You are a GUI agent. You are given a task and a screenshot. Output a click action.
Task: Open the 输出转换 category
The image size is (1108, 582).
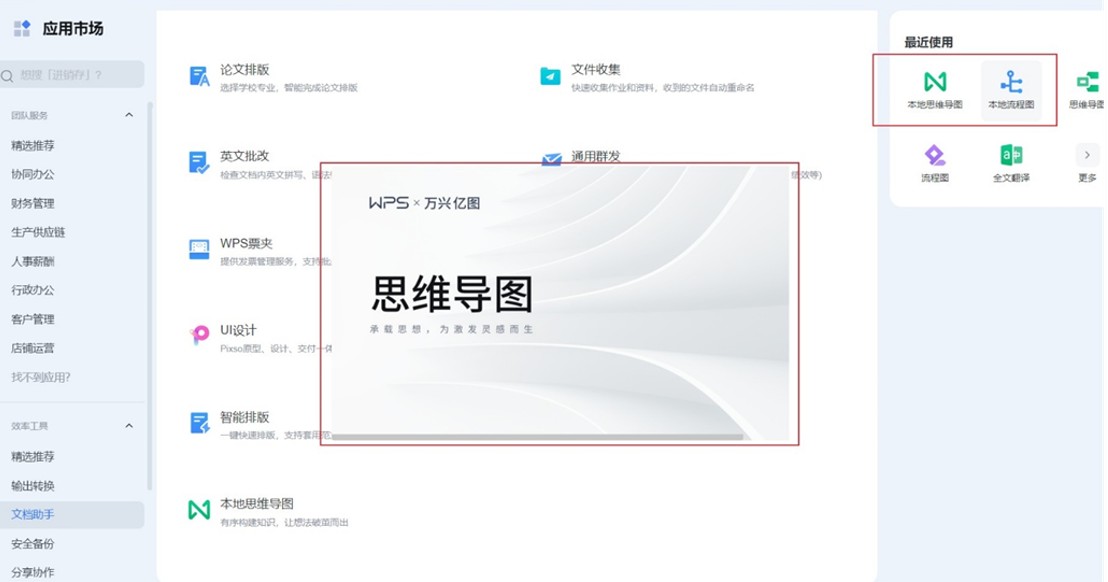point(33,486)
